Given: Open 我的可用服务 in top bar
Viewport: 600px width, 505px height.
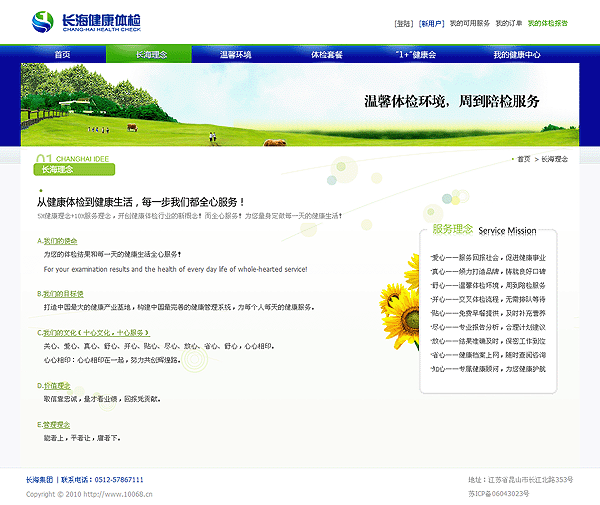Looking at the screenshot, I should click(x=469, y=23).
